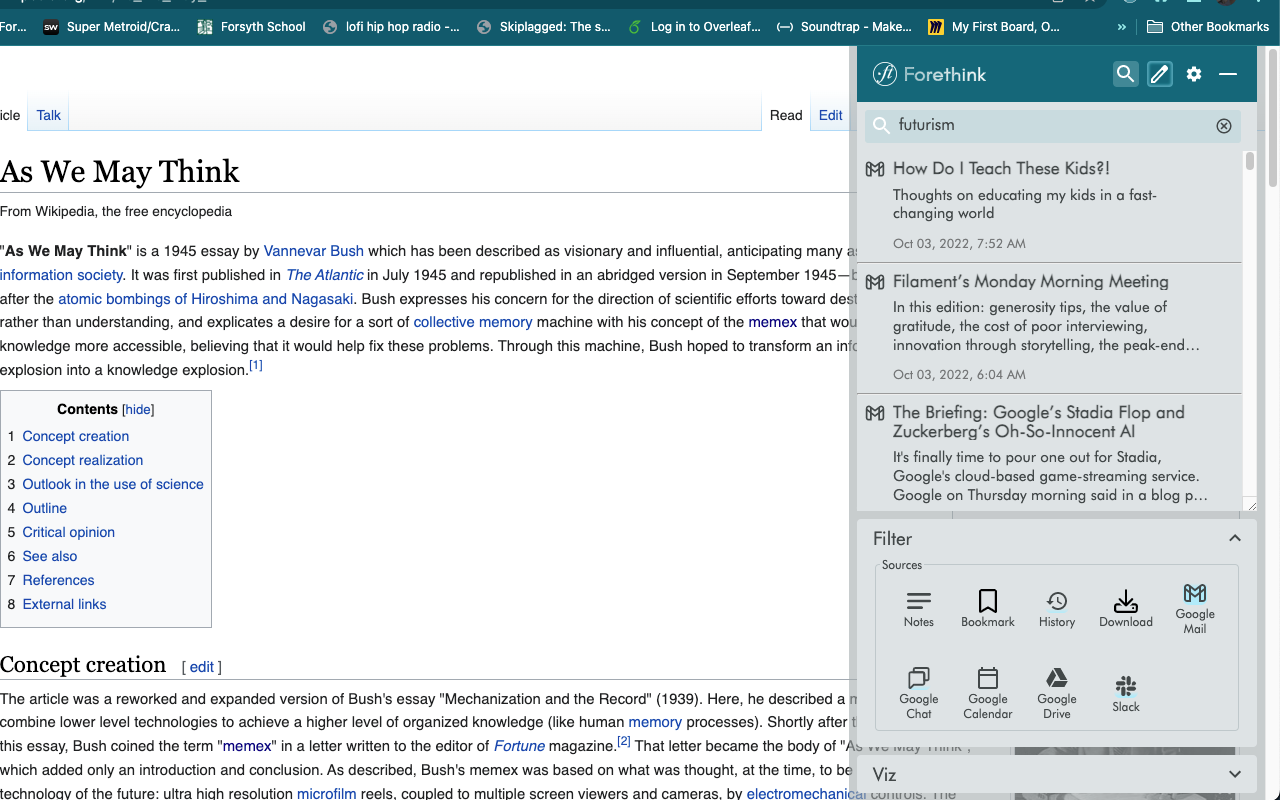1280x800 pixels.
Task: Jump to External links section
Action: tap(65, 604)
